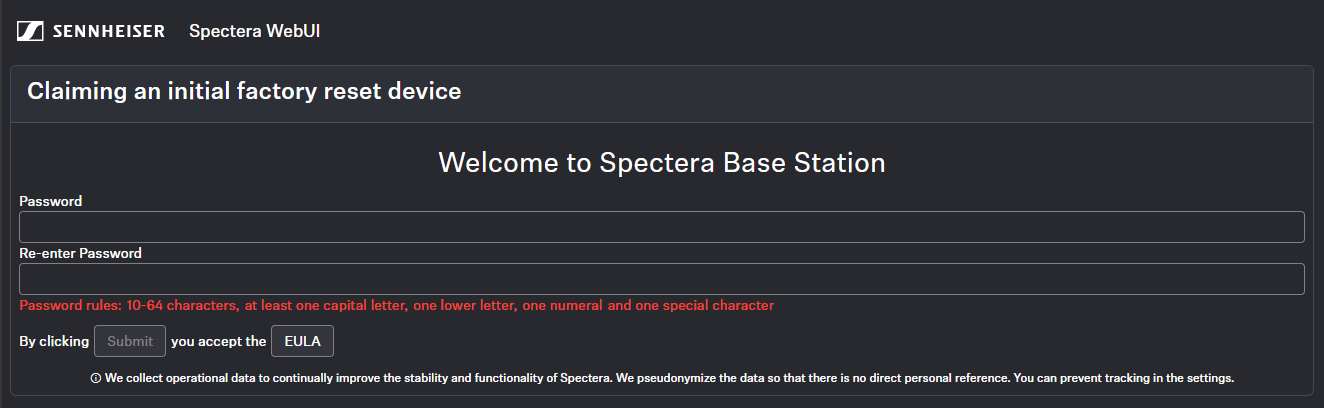Viewport: 1324px width, 408px height.
Task: Click the 'Welcome to Spectera Base Station' heading
Action: [x=662, y=162]
